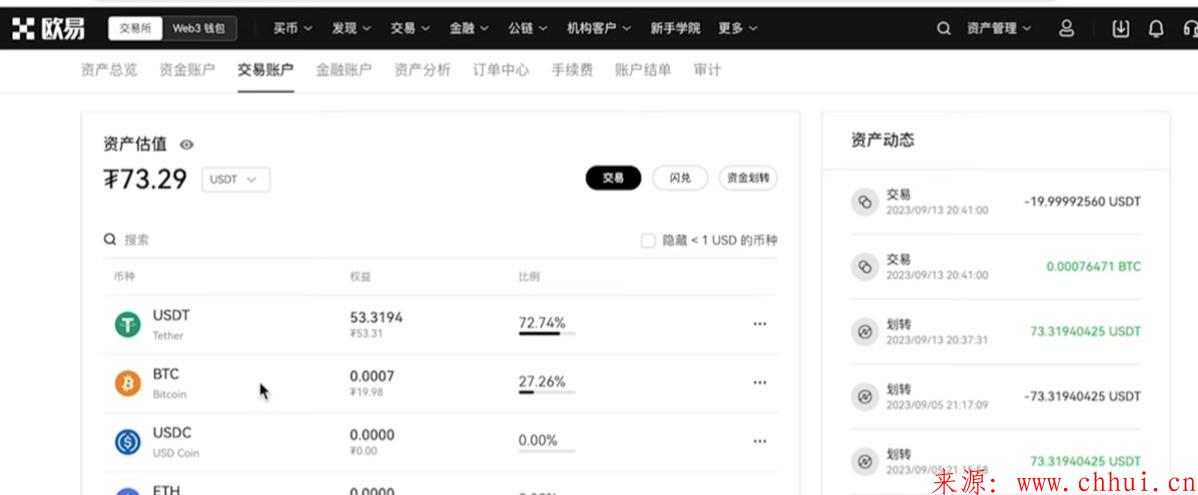Open the search magnifier in top bar
The width and height of the screenshot is (1198, 495).
tap(944, 28)
